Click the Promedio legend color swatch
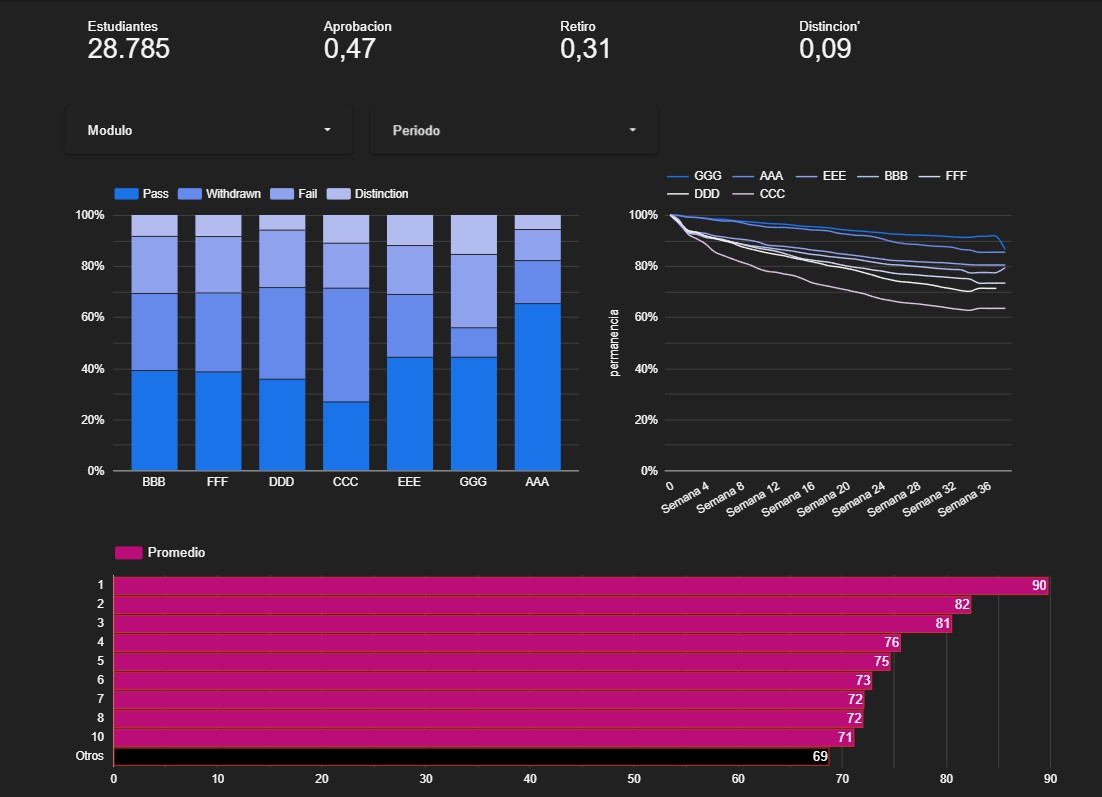 click(129, 552)
